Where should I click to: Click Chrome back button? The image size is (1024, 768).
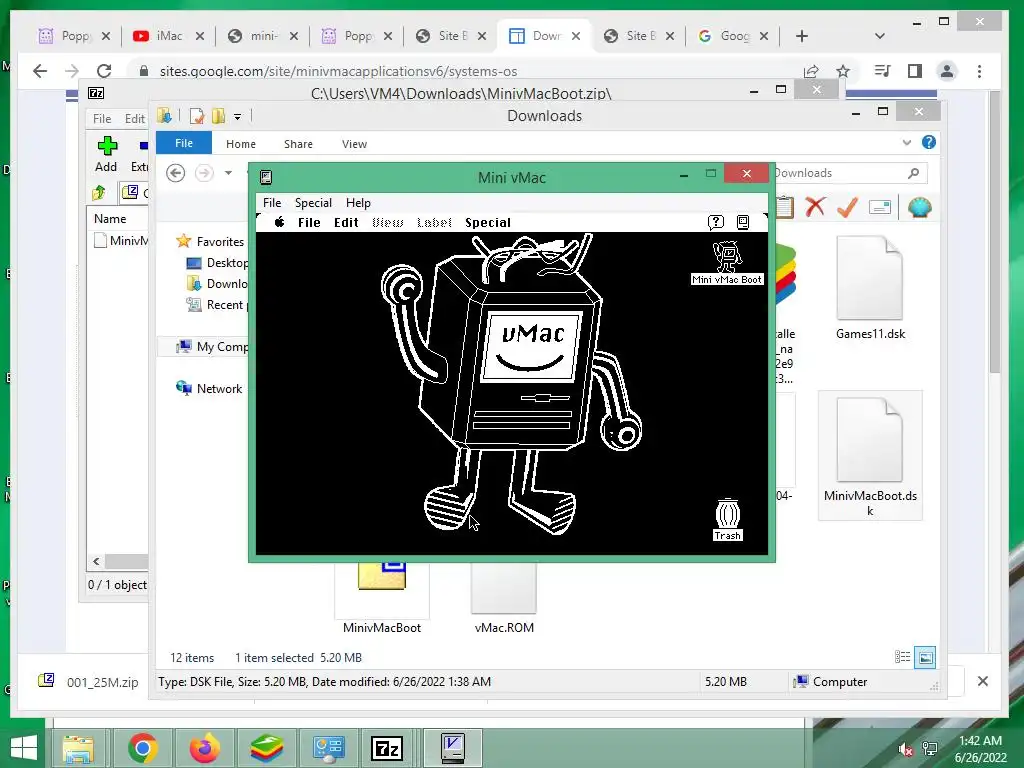(x=40, y=71)
